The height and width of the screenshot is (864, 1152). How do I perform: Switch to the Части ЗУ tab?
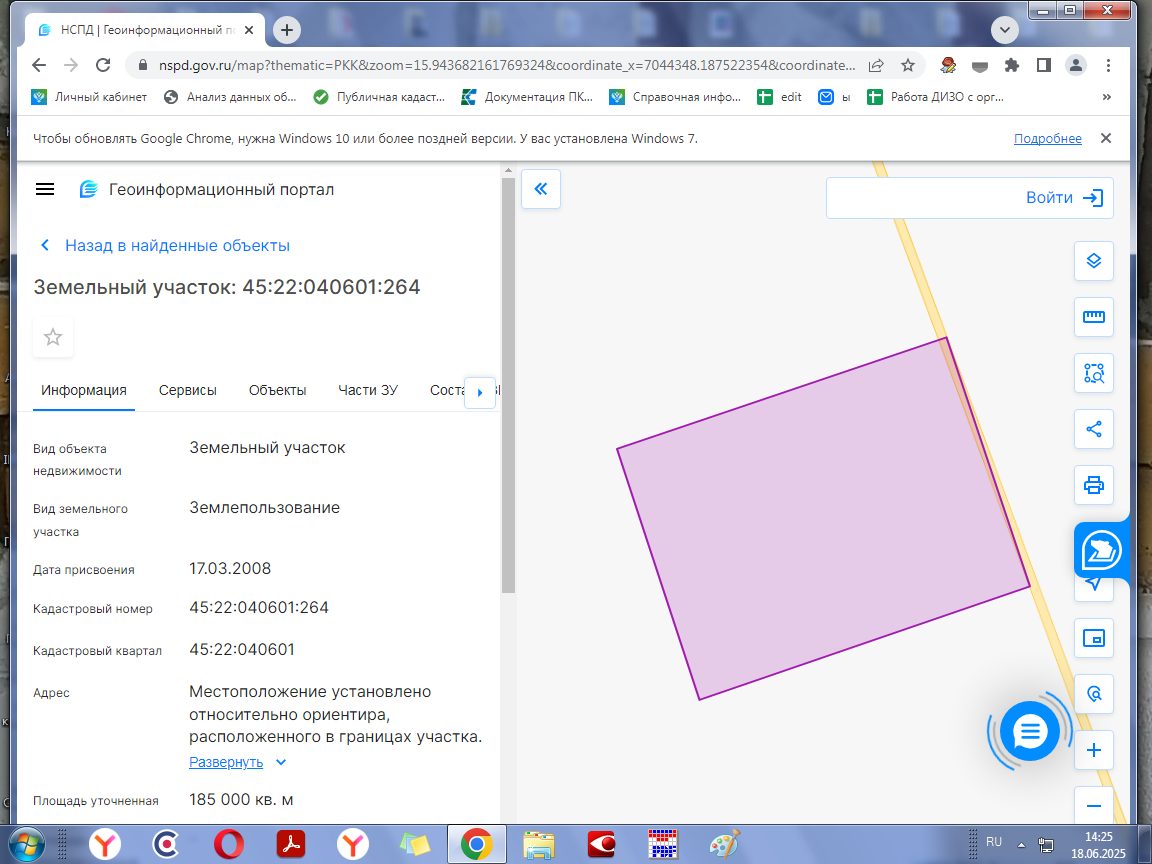click(367, 390)
